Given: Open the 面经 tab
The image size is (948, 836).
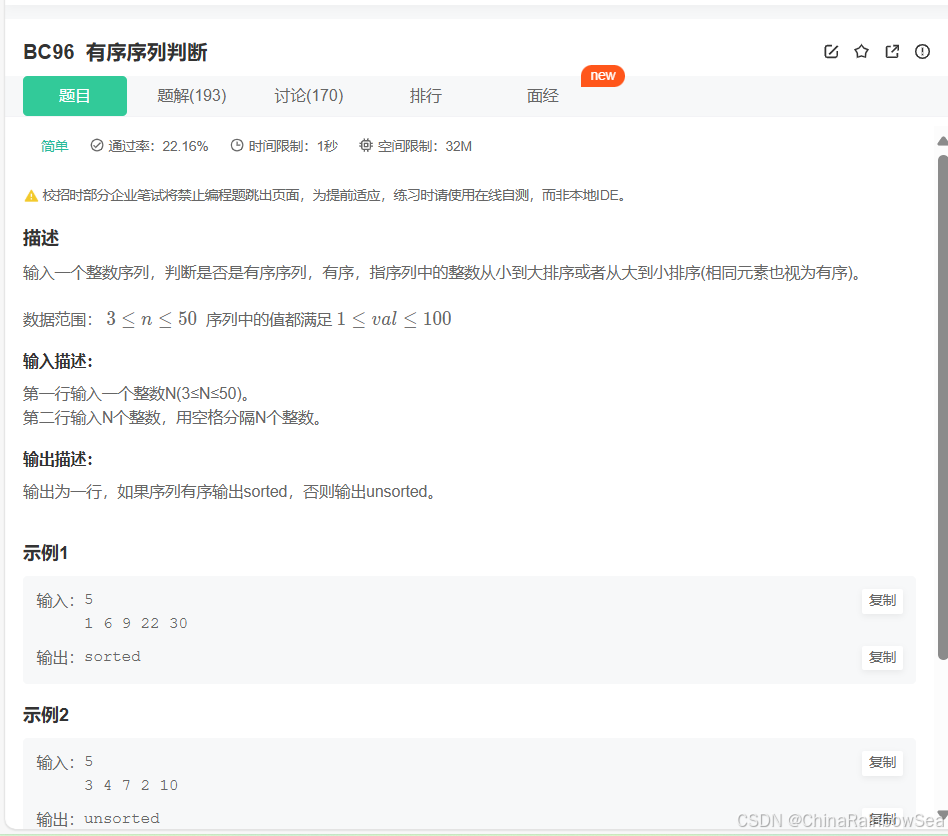Looking at the screenshot, I should (543, 96).
